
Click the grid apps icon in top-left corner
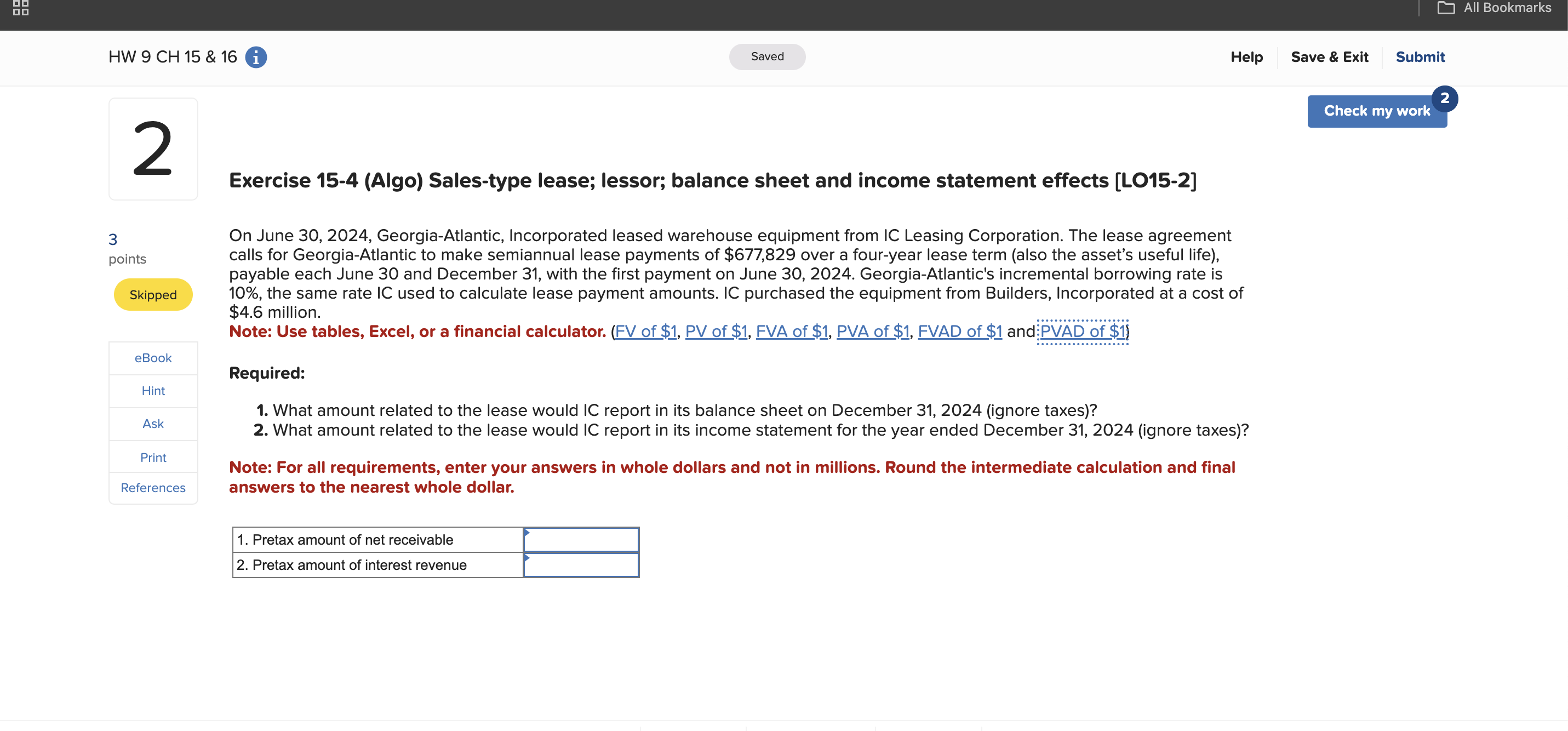pyautogui.click(x=20, y=9)
